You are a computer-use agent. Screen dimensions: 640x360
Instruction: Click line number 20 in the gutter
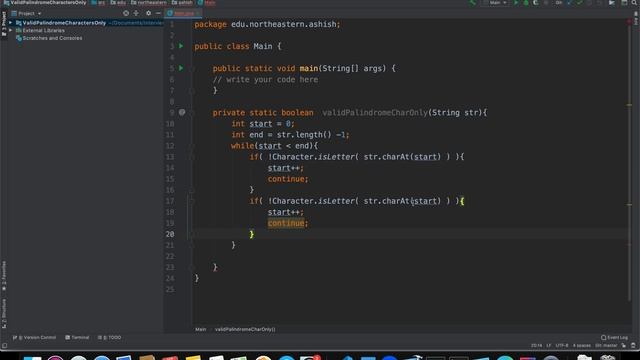(170, 234)
